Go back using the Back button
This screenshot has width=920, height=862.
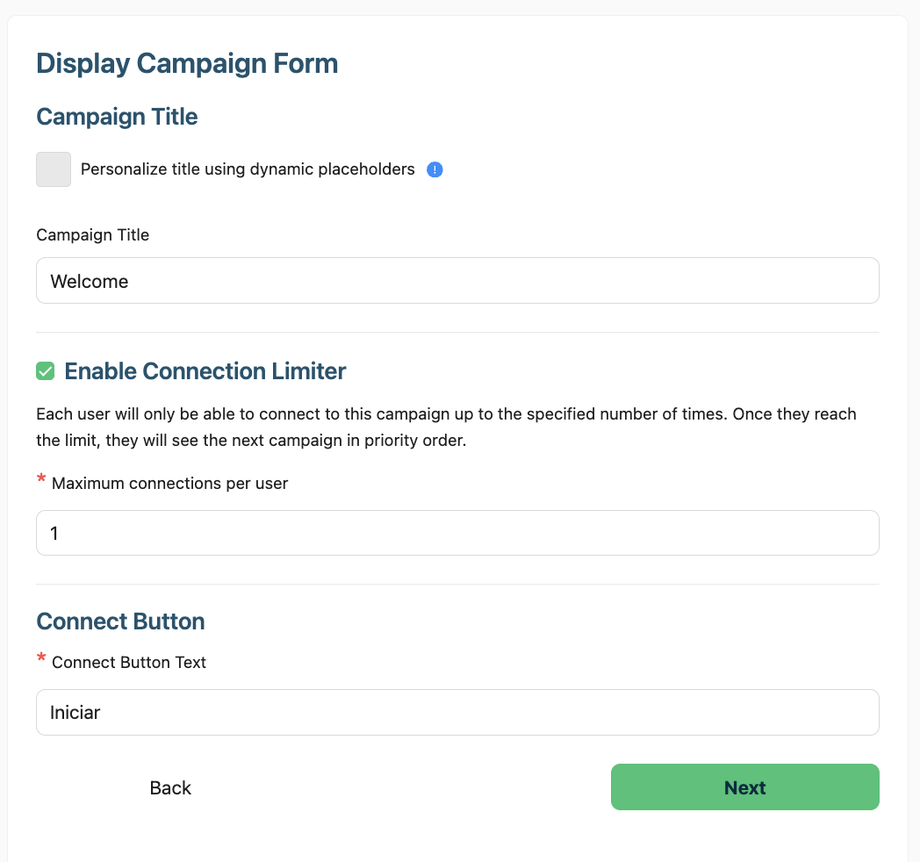point(170,788)
